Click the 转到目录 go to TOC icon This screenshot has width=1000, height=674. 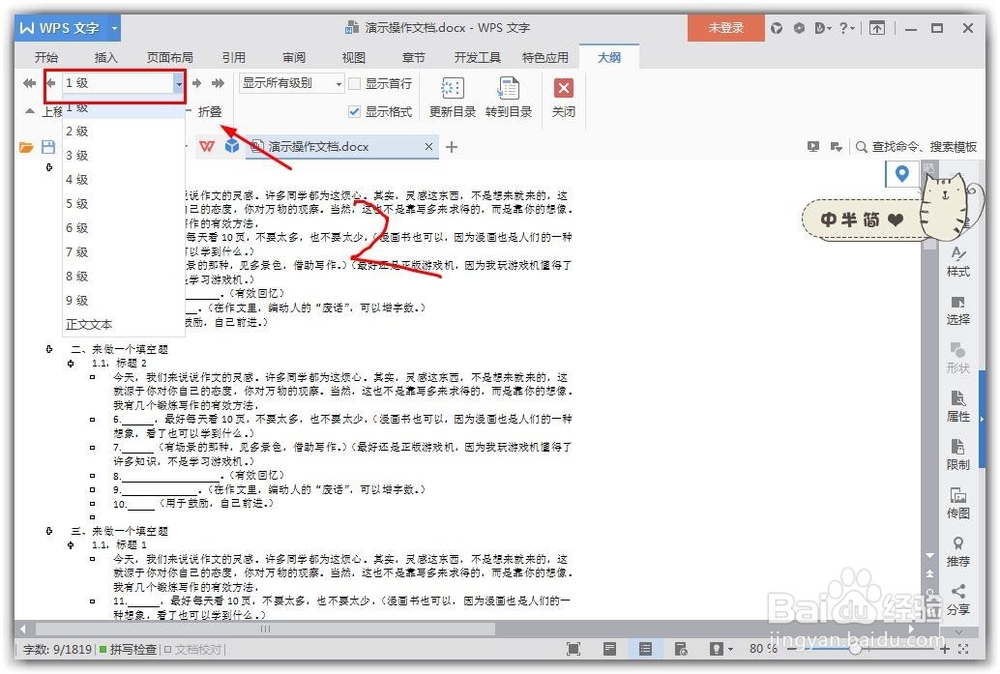(x=508, y=88)
